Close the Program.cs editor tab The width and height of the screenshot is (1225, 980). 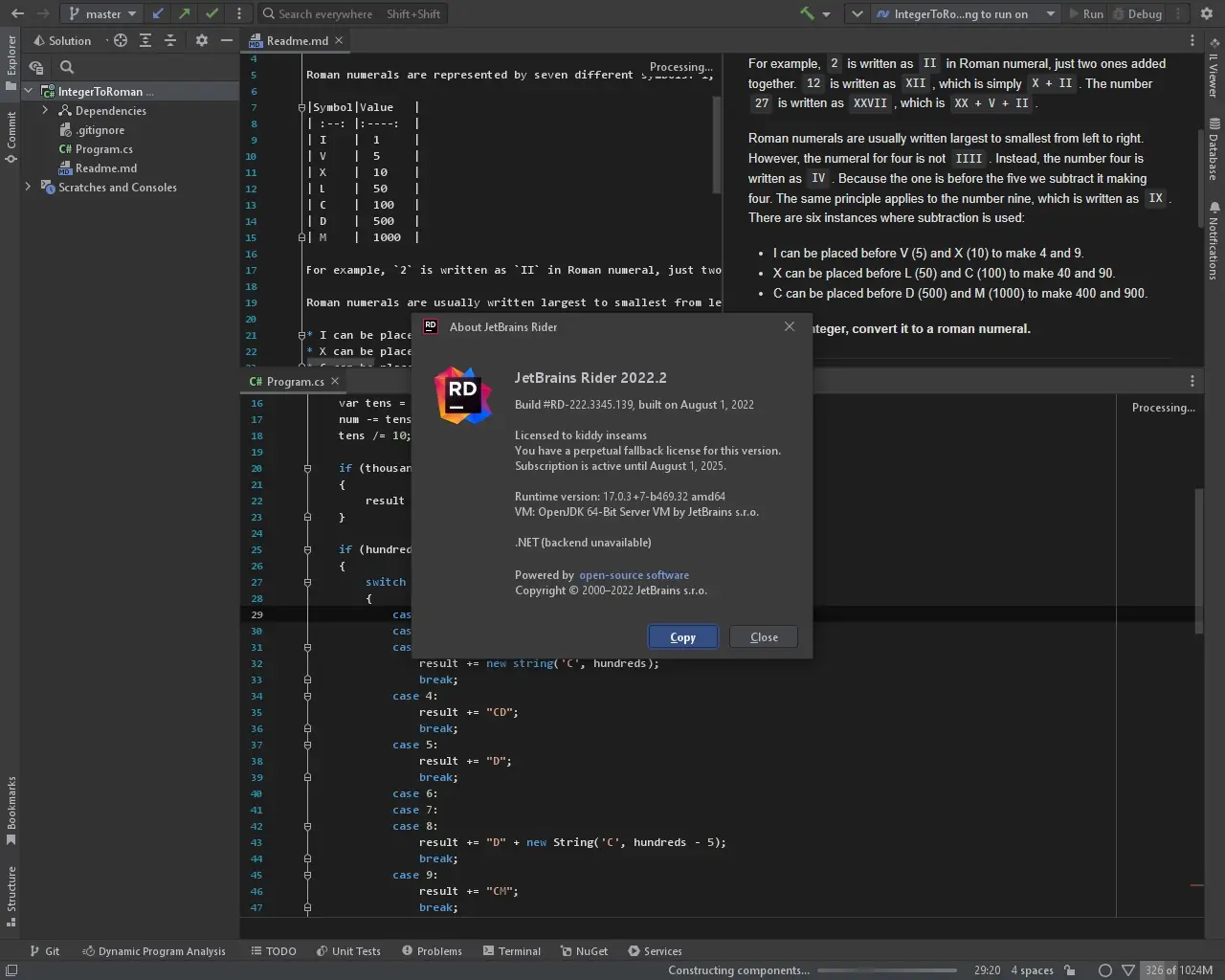click(x=335, y=381)
